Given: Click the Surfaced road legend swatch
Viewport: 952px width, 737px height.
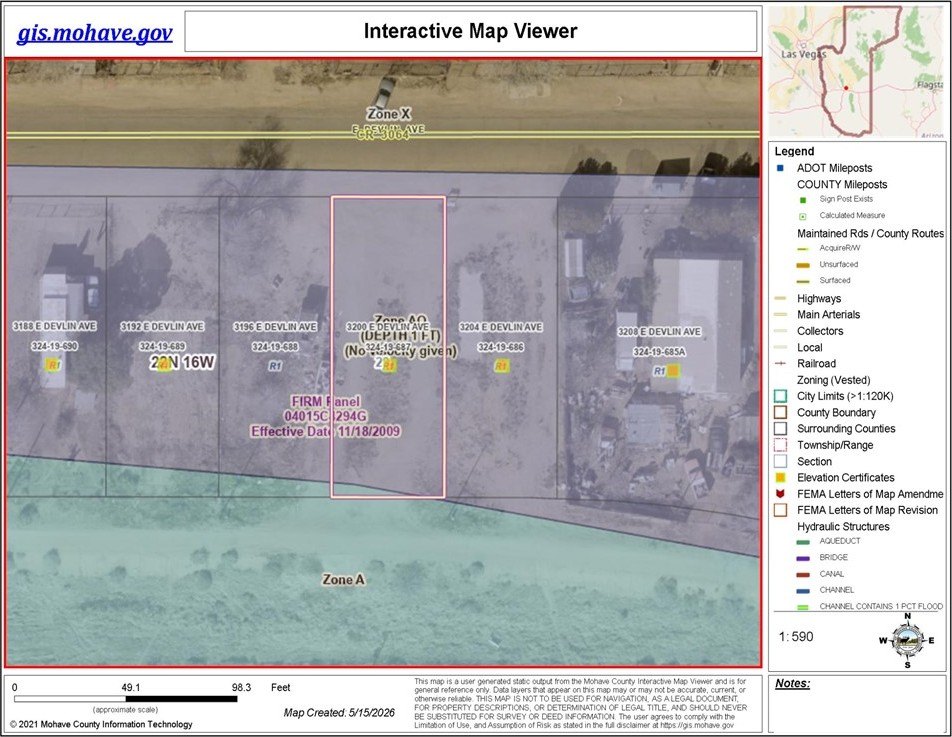Looking at the screenshot, I should [803, 281].
